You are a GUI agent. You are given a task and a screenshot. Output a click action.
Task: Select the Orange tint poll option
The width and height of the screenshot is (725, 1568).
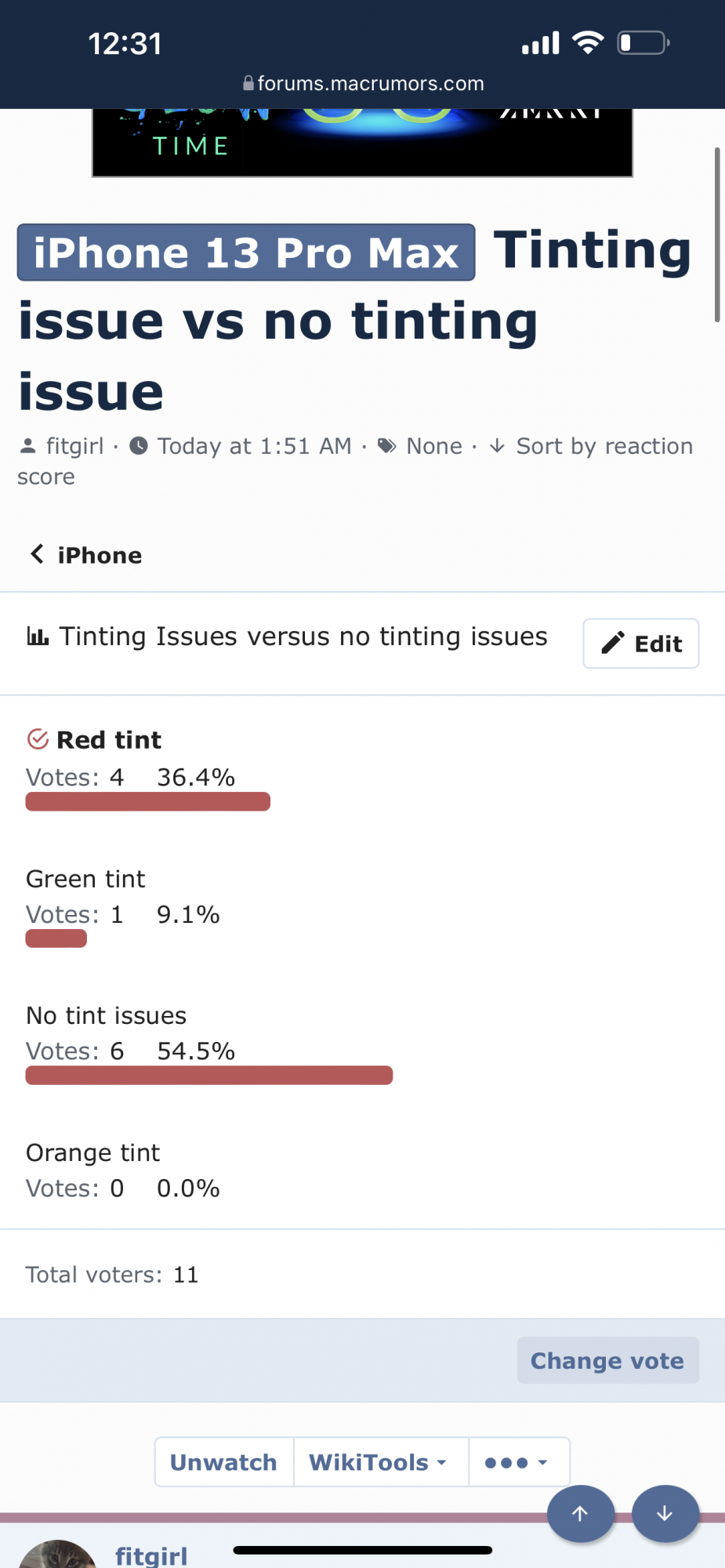[x=92, y=1152]
